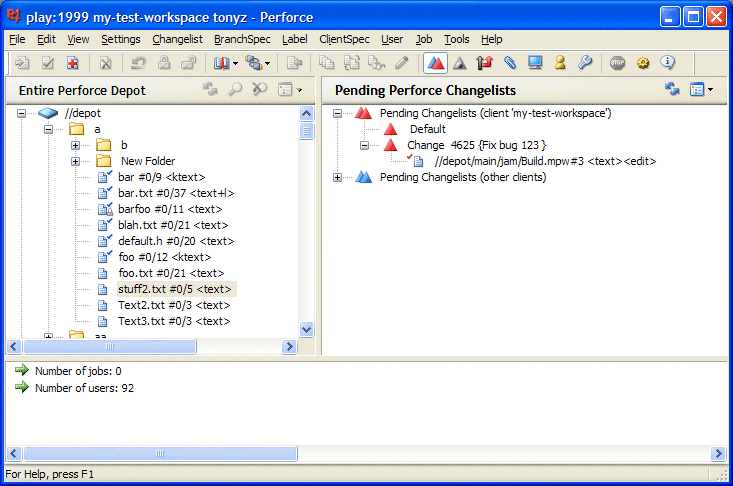733x486 pixels.
Task: Expand the 'New Folder' tree node
Action: 75,161
